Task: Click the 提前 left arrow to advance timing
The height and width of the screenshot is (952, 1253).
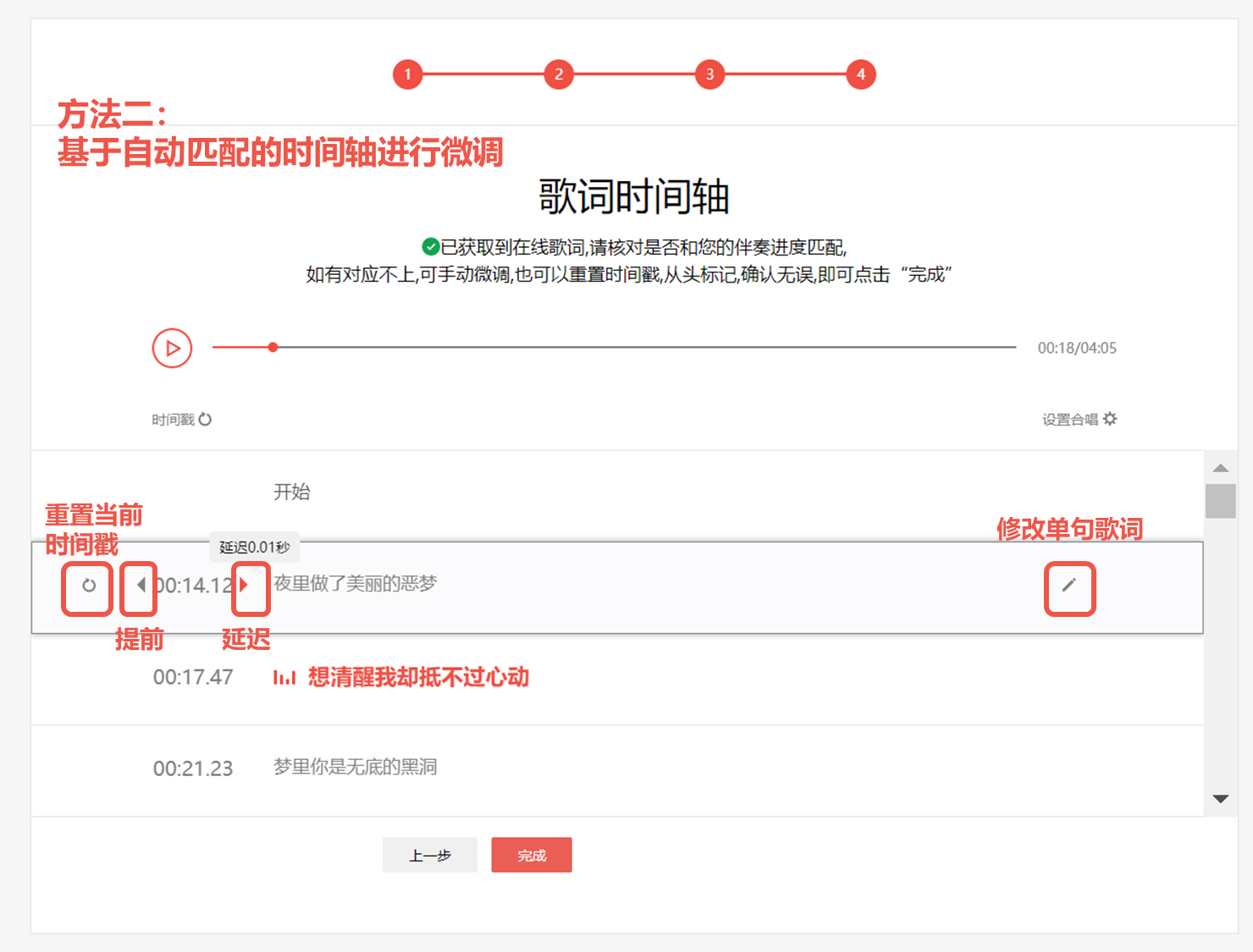Action: tap(141, 585)
